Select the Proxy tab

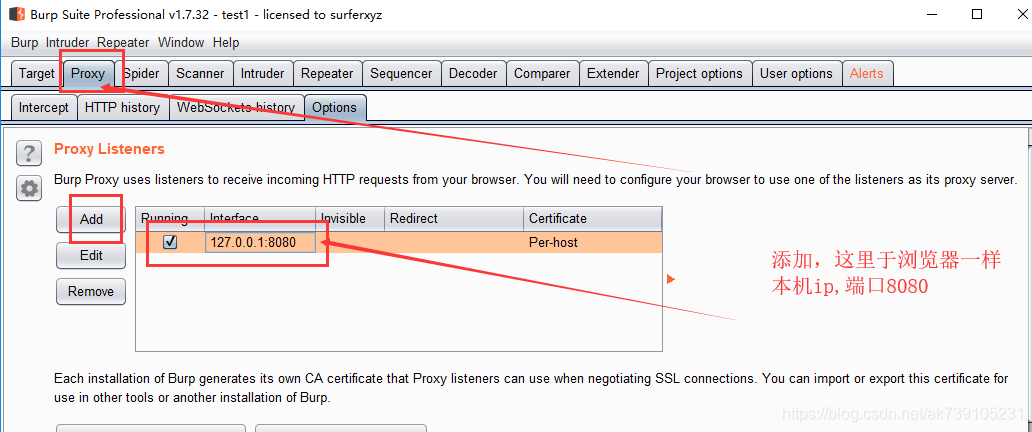point(88,73)
